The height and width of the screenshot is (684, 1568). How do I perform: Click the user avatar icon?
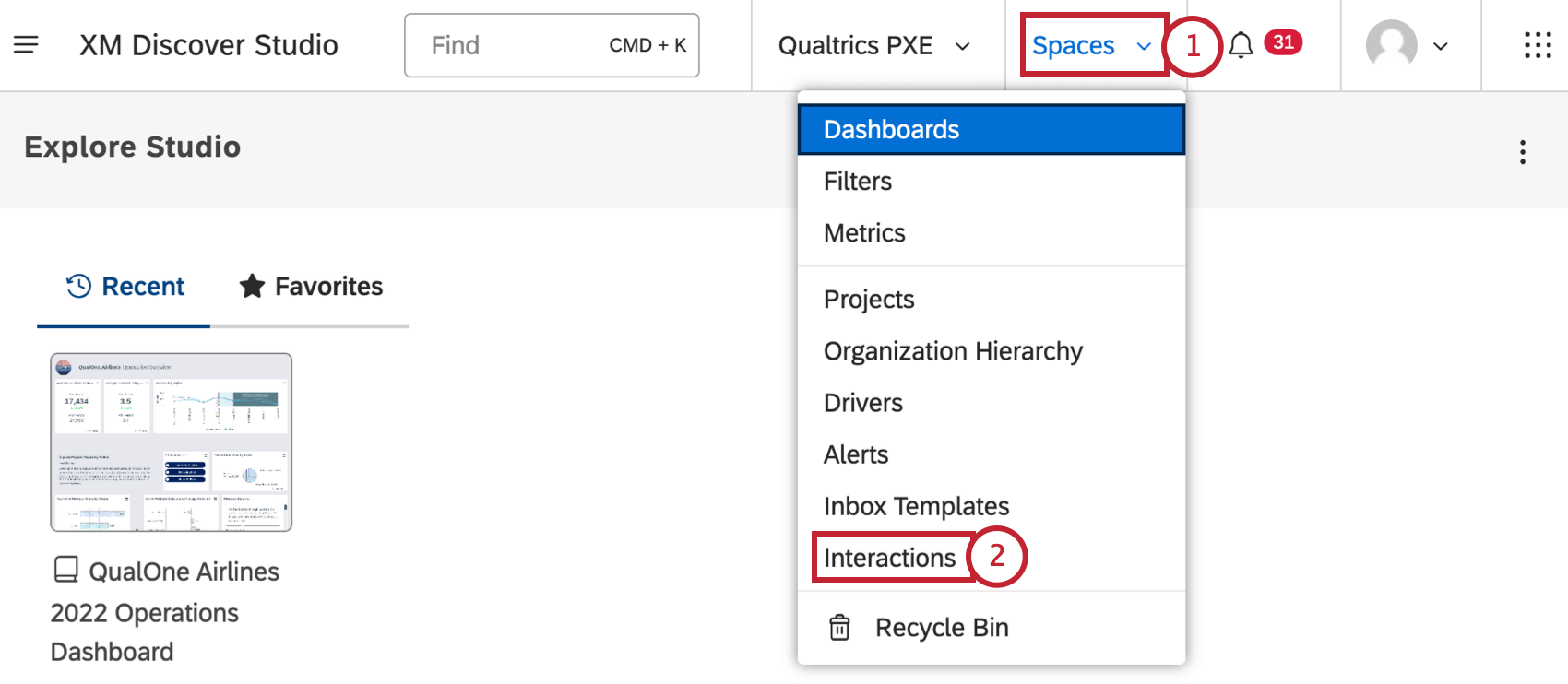1391,44
